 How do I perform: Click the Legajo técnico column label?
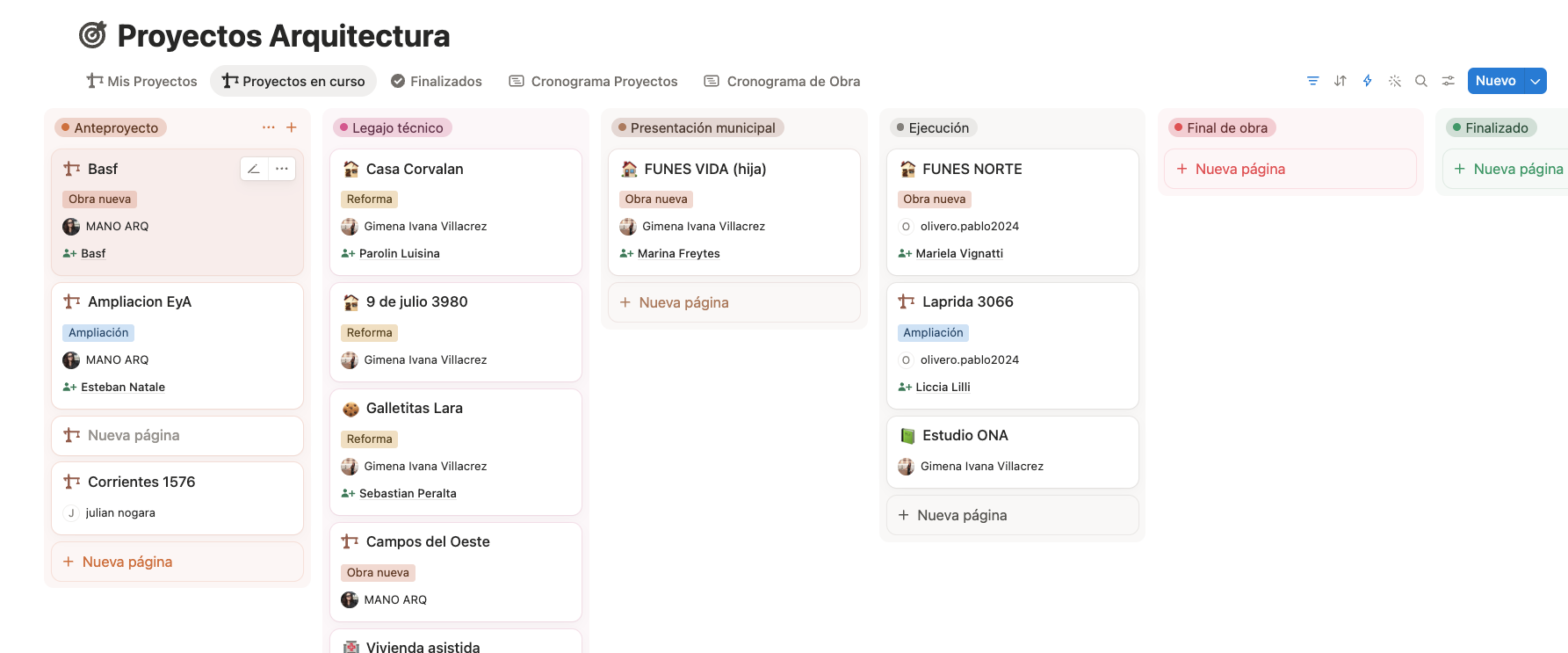click(x=393, y=127)
